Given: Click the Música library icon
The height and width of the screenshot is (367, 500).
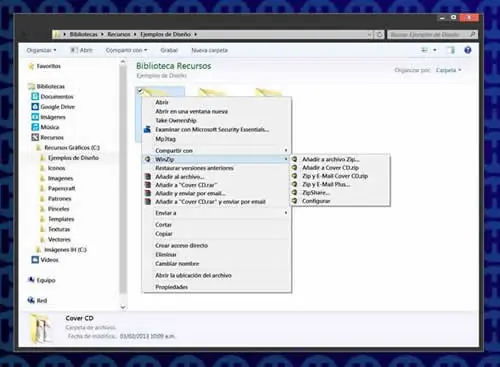Looking at the screenshot, I should [x=35, y=127].
